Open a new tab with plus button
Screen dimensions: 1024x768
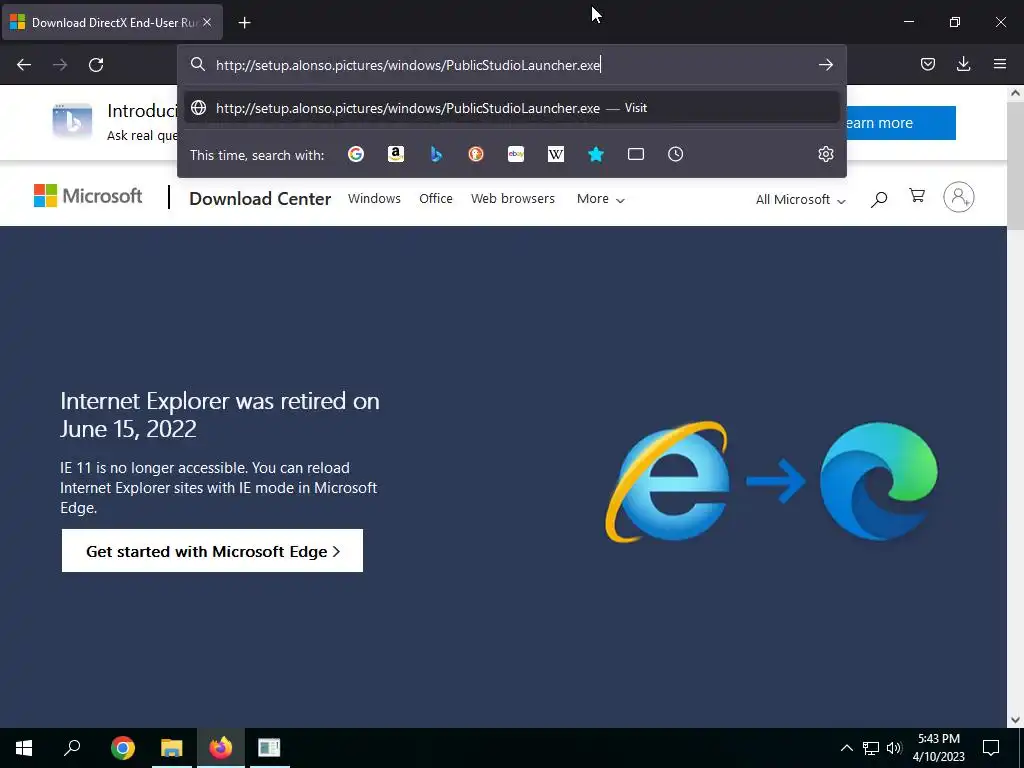[x=244, y=23]
